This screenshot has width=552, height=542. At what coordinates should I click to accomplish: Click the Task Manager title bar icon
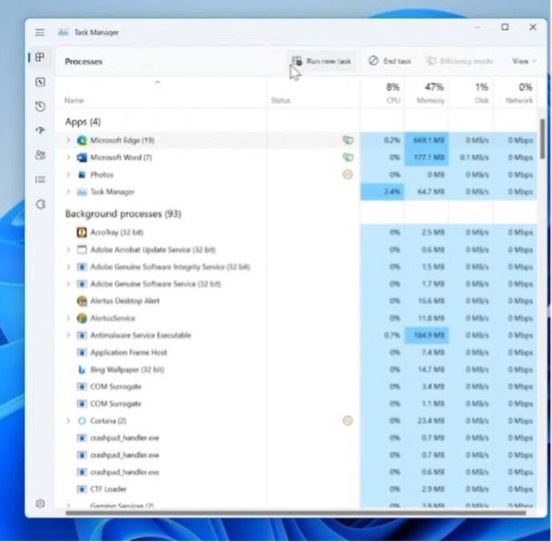pos(63,32)
